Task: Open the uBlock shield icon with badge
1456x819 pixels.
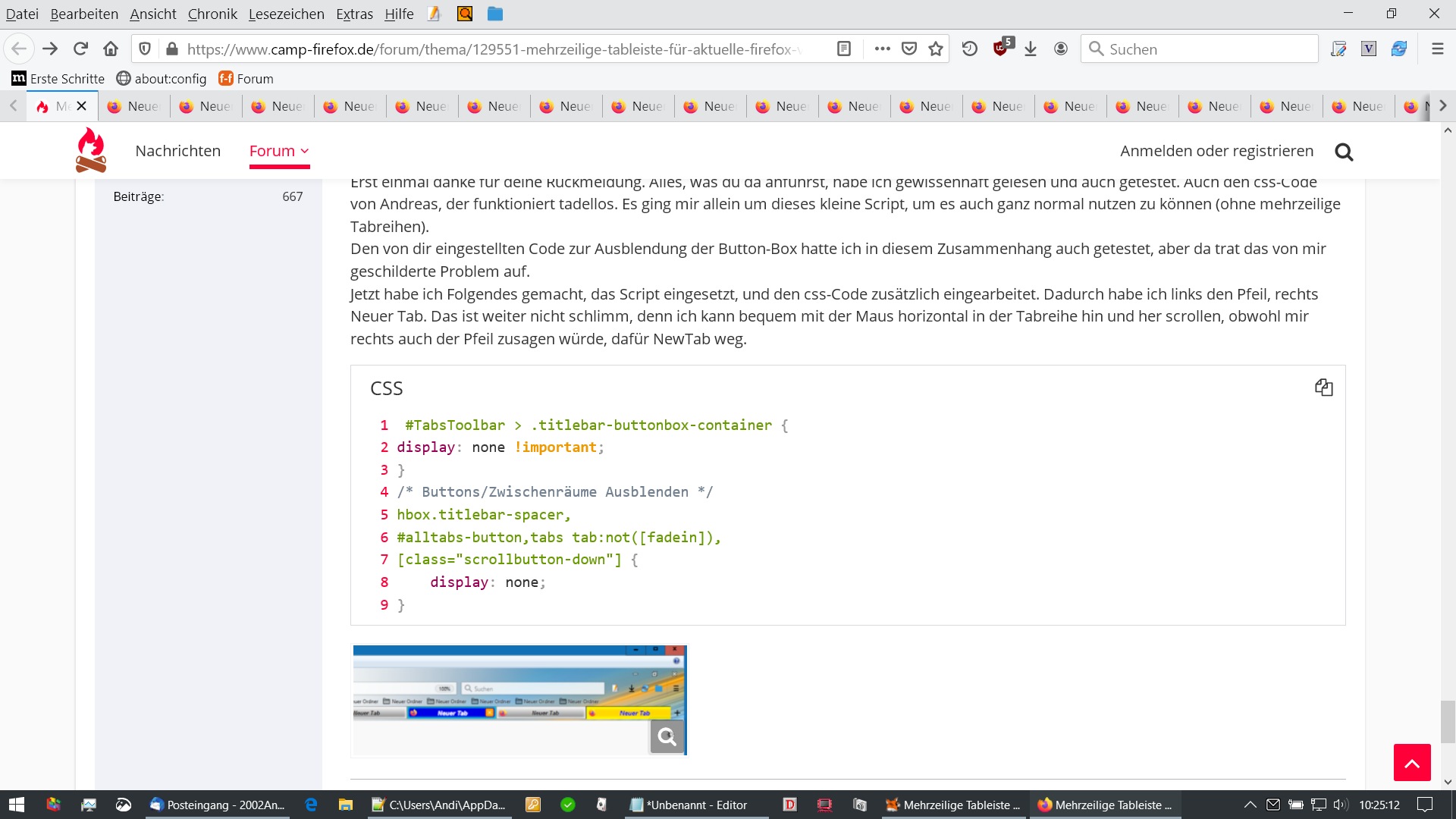Action: [x=1001, y=49]
